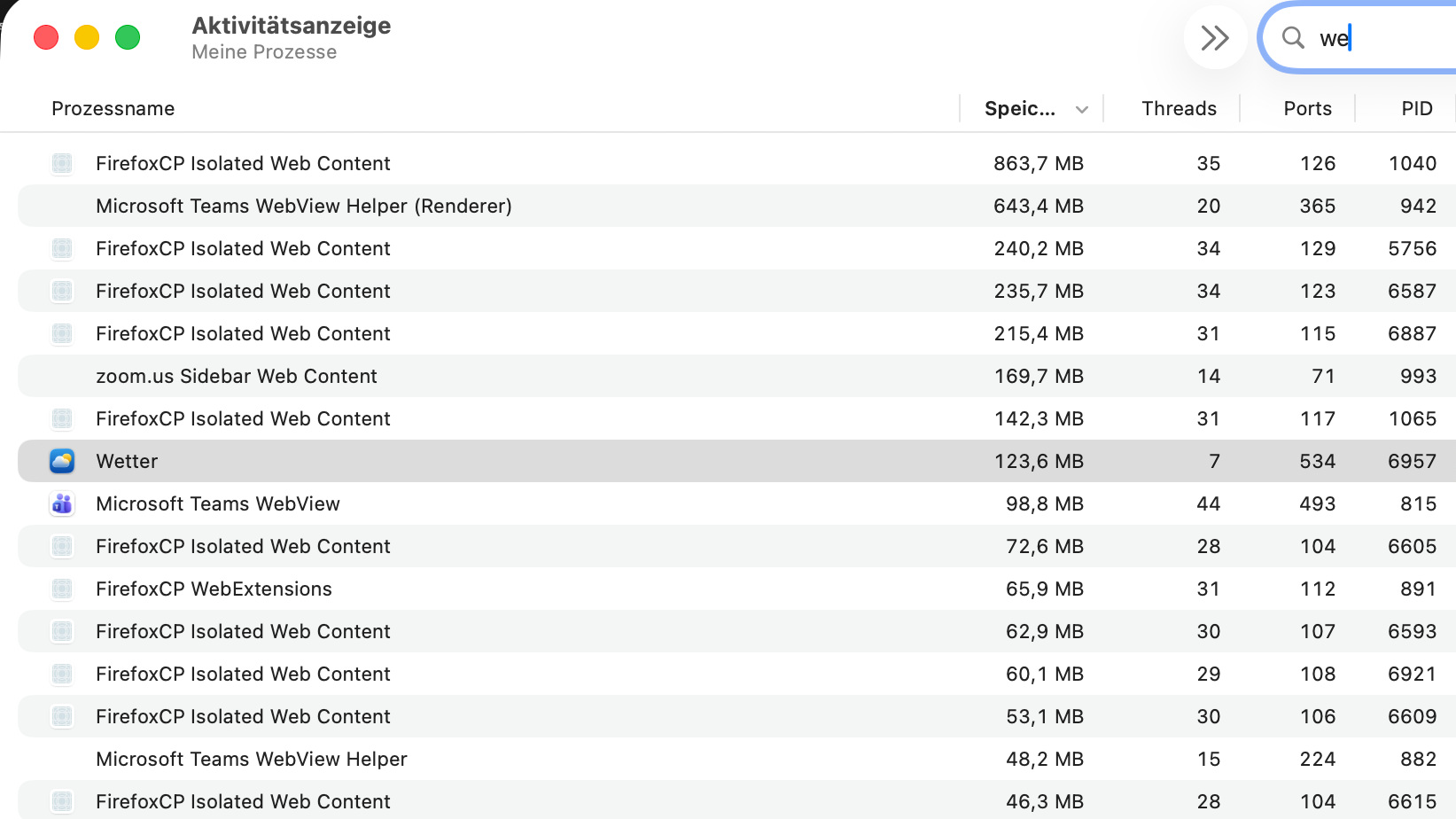Viewport: 1456px width, 819px height.
Task: Click the ports value "224"
Action: click(x=1318, y=759)
